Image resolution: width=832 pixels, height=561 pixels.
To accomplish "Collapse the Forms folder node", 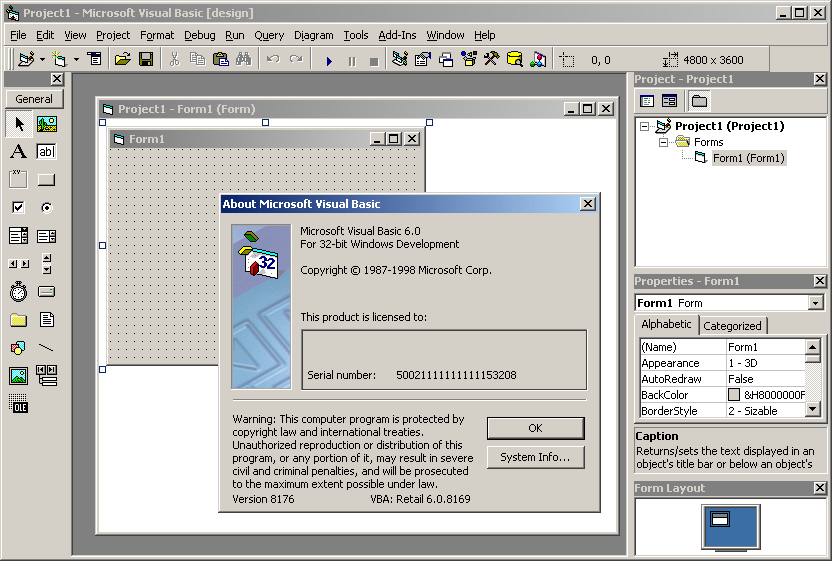I will pos(663,142).
